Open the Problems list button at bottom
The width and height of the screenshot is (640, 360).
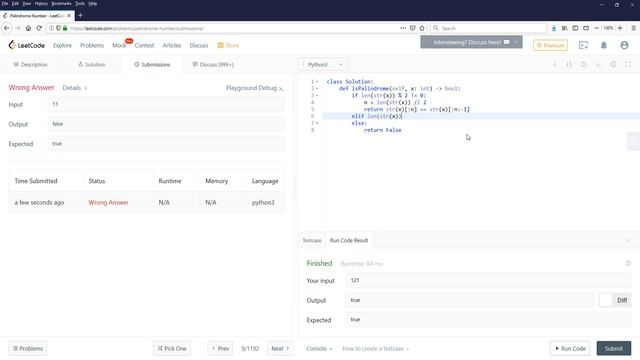(28, 349)
